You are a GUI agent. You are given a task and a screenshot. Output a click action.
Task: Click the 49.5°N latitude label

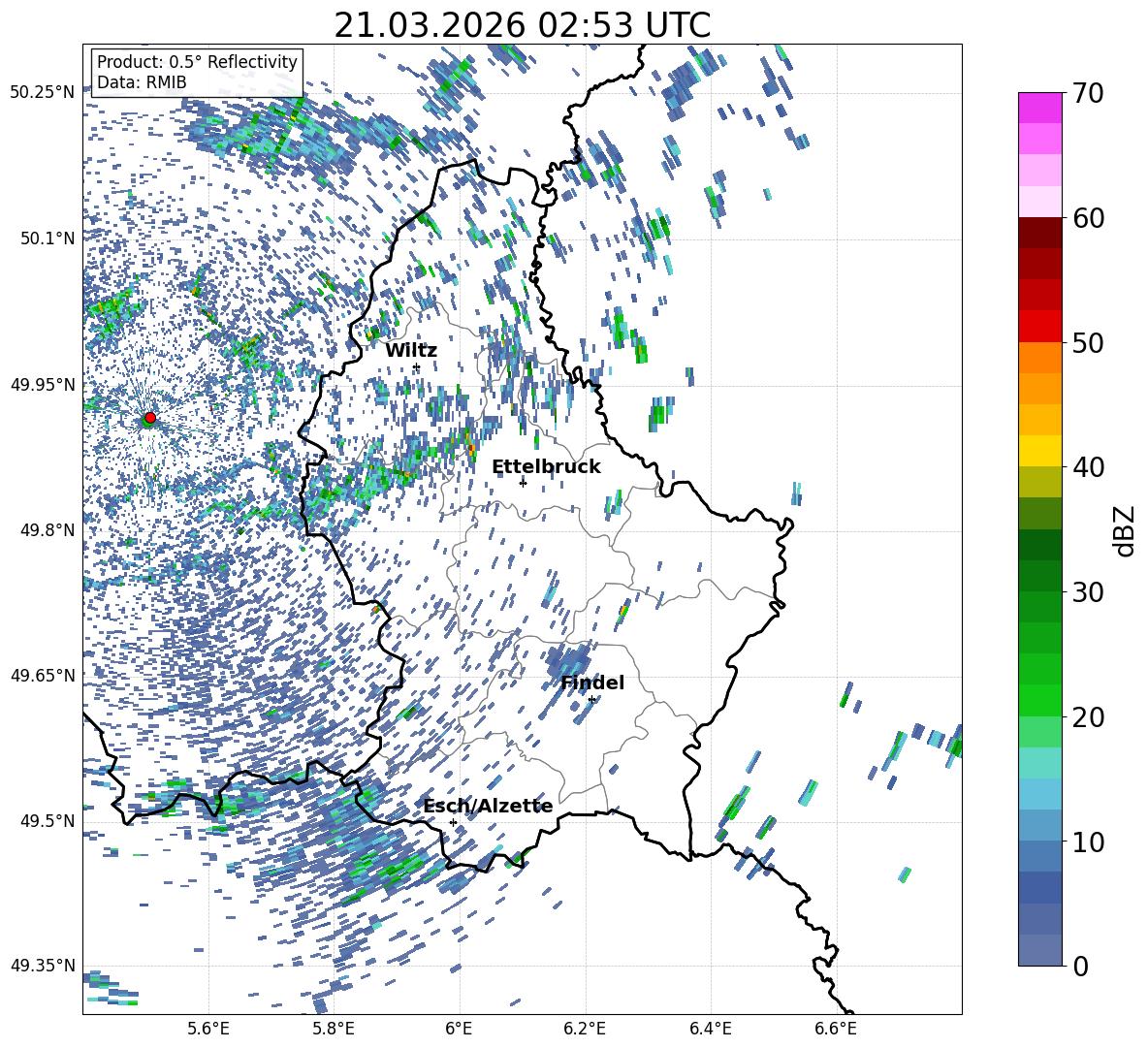pyautogui.click(x=47, y=820)
